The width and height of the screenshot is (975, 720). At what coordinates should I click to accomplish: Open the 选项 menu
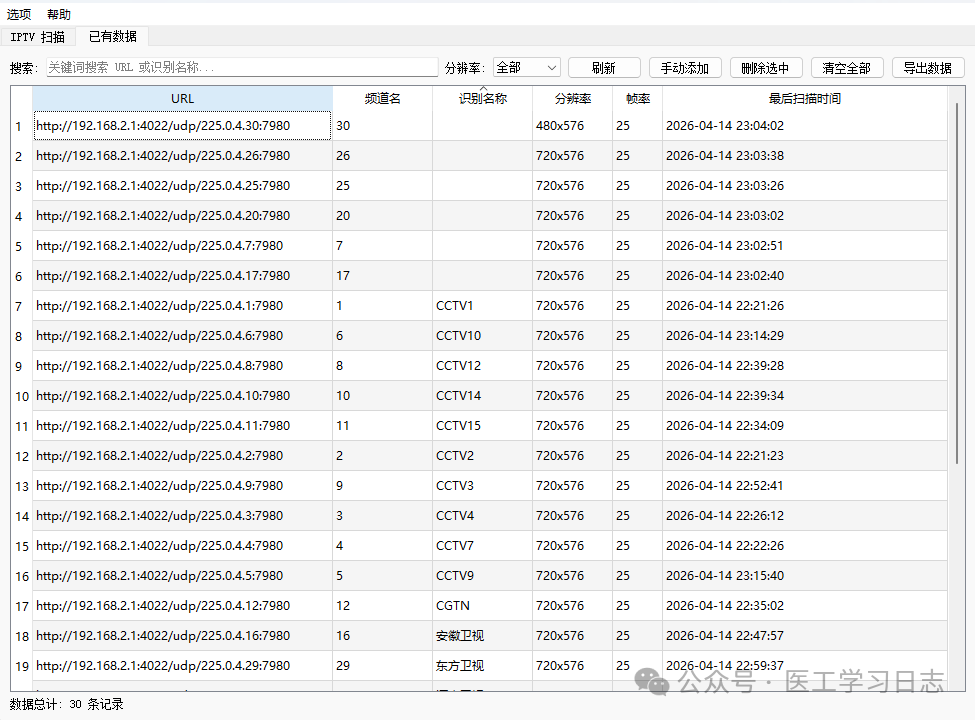[x=19, y=15]
